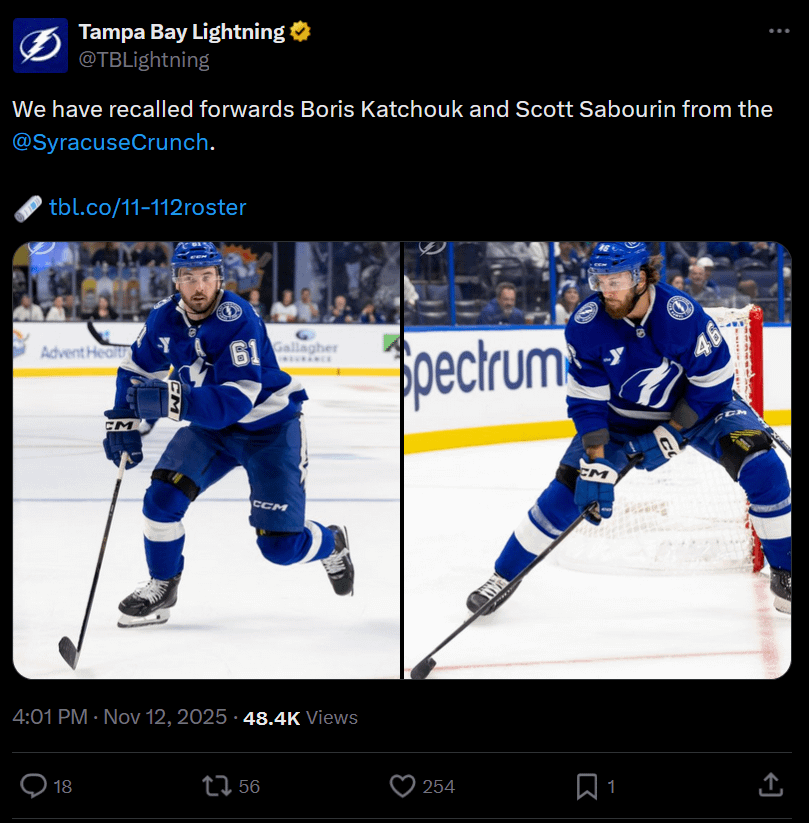Click the 1 bookmark count

click(611, 788)
